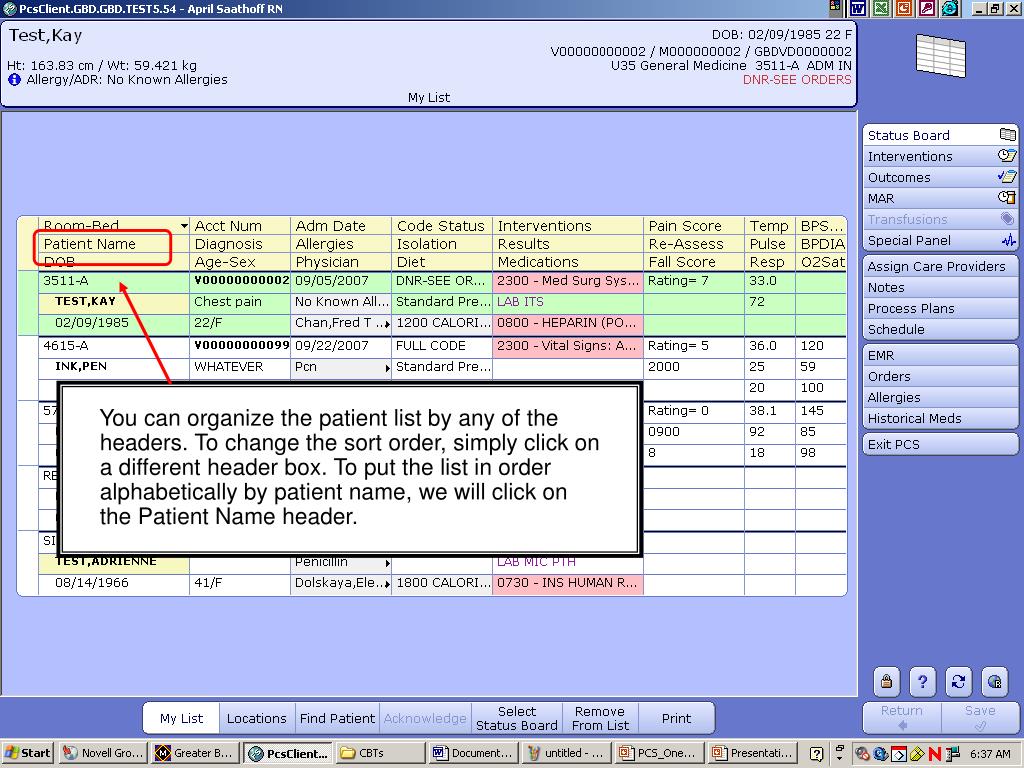
Task: Click LAB ITS results cell
Action: pyautogui.click(x=568, y=302)
